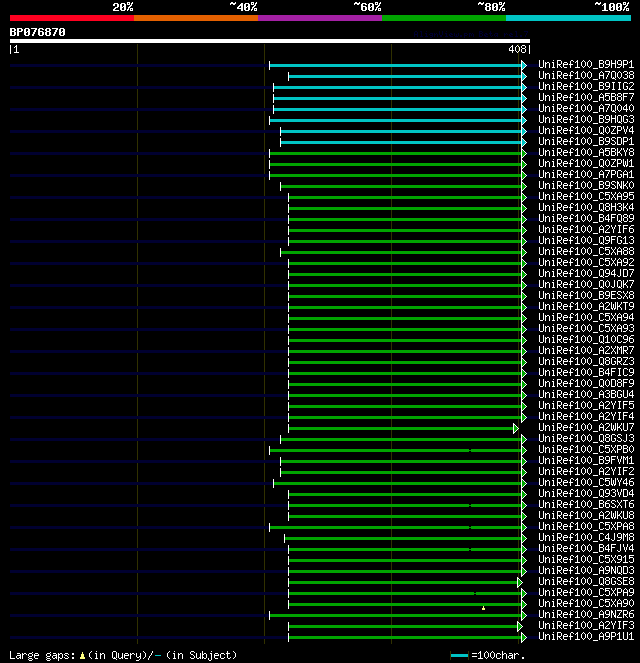Click the arrowhead ending the UniRef100_A7Q038 bar
640x663 pixels.
click(524, 76)
